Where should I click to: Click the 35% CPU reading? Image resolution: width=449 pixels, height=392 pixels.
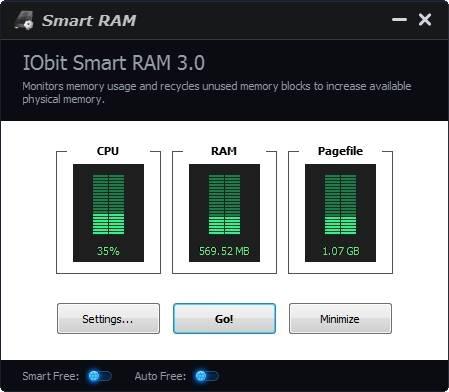point(108,251)
